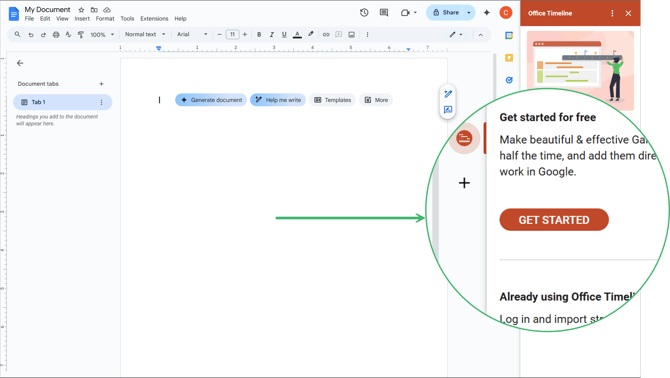Viewport: 670px width, 378px height.
Task: Toggle italic formatting
Action: pos(271,35)
